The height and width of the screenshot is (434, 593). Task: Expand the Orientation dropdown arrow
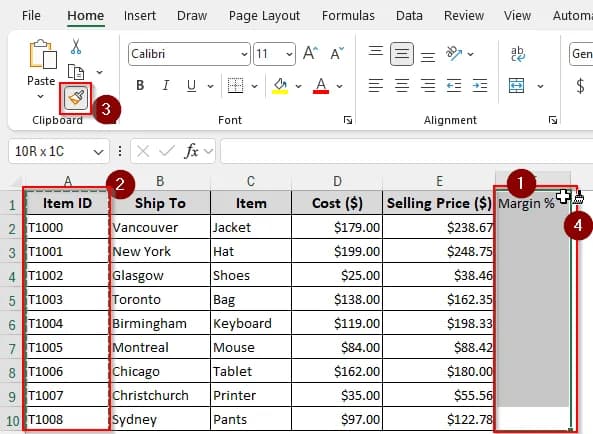click(x=470, y=54)
